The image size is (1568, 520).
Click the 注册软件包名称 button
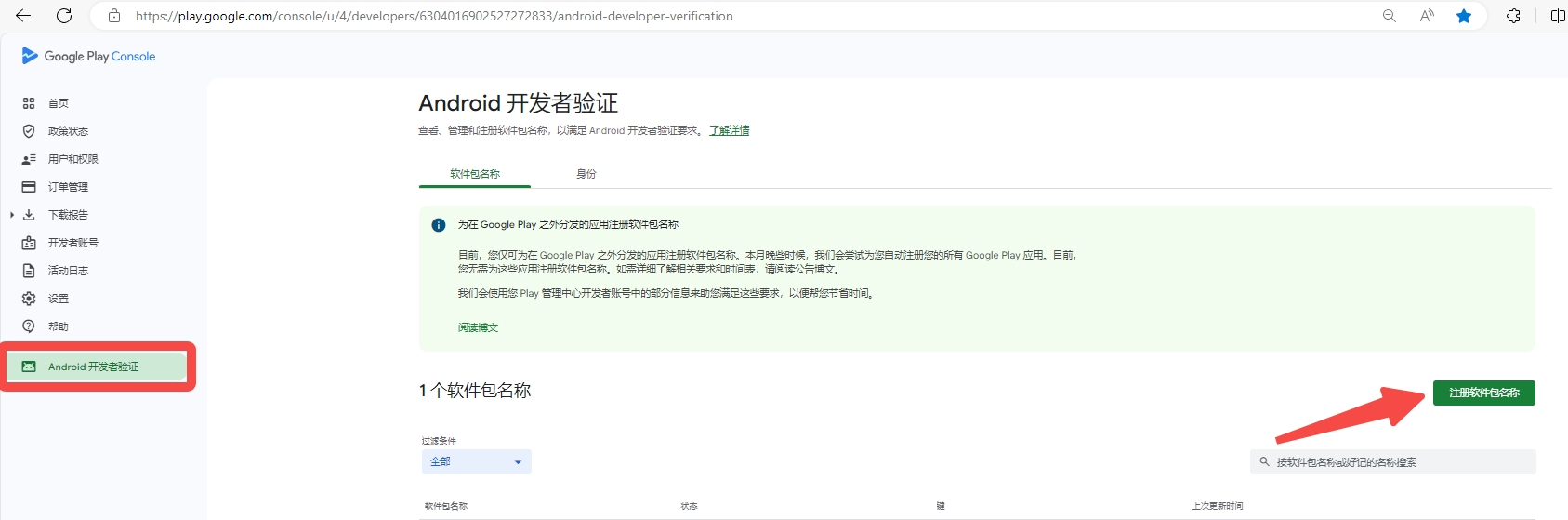pos(1483,393)
